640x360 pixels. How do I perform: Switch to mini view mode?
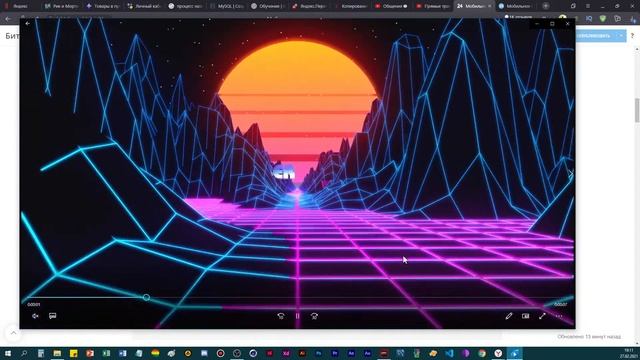[526, 316]
